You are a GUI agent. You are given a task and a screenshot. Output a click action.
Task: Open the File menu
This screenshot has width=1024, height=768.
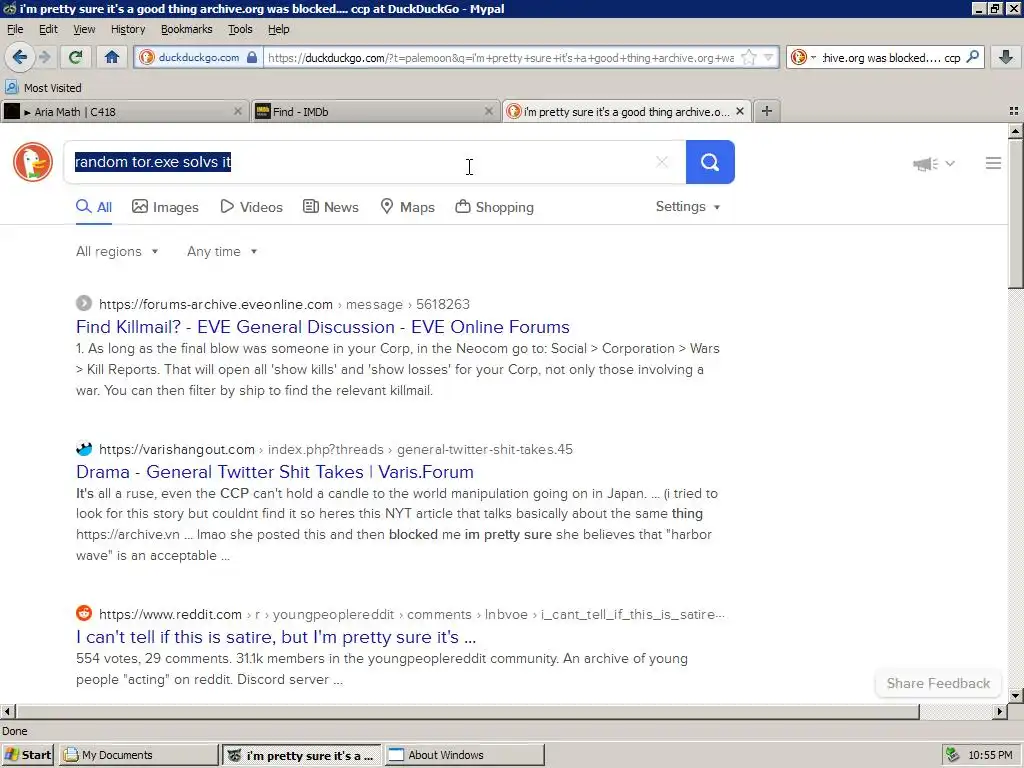(x=15, y=29)
